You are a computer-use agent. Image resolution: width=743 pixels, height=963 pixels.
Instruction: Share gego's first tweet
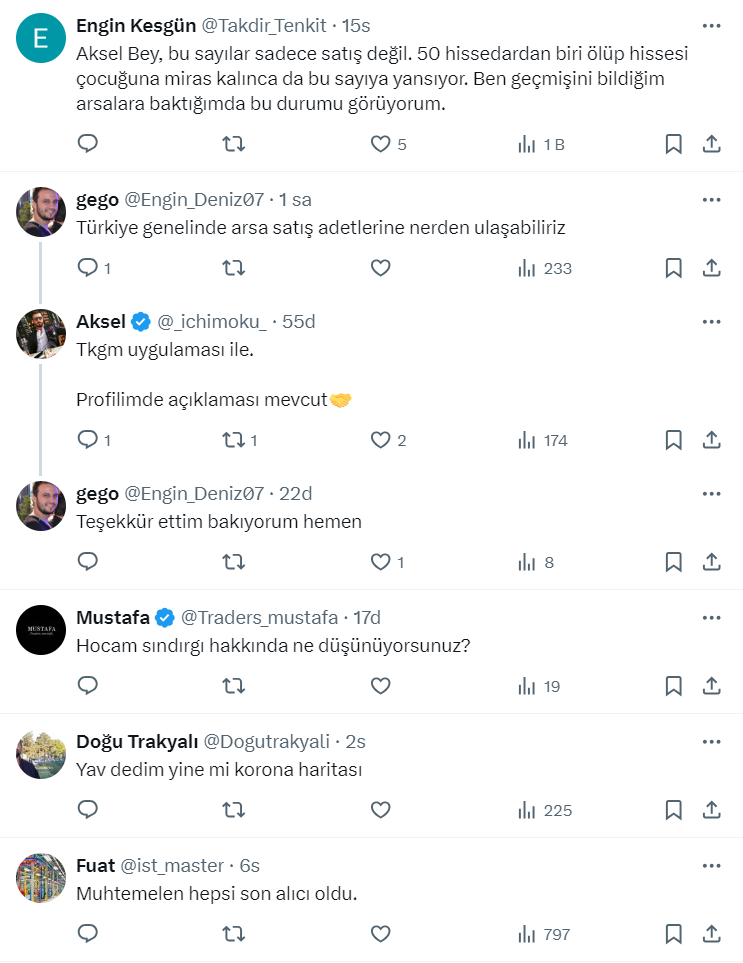tap(711, 268)
